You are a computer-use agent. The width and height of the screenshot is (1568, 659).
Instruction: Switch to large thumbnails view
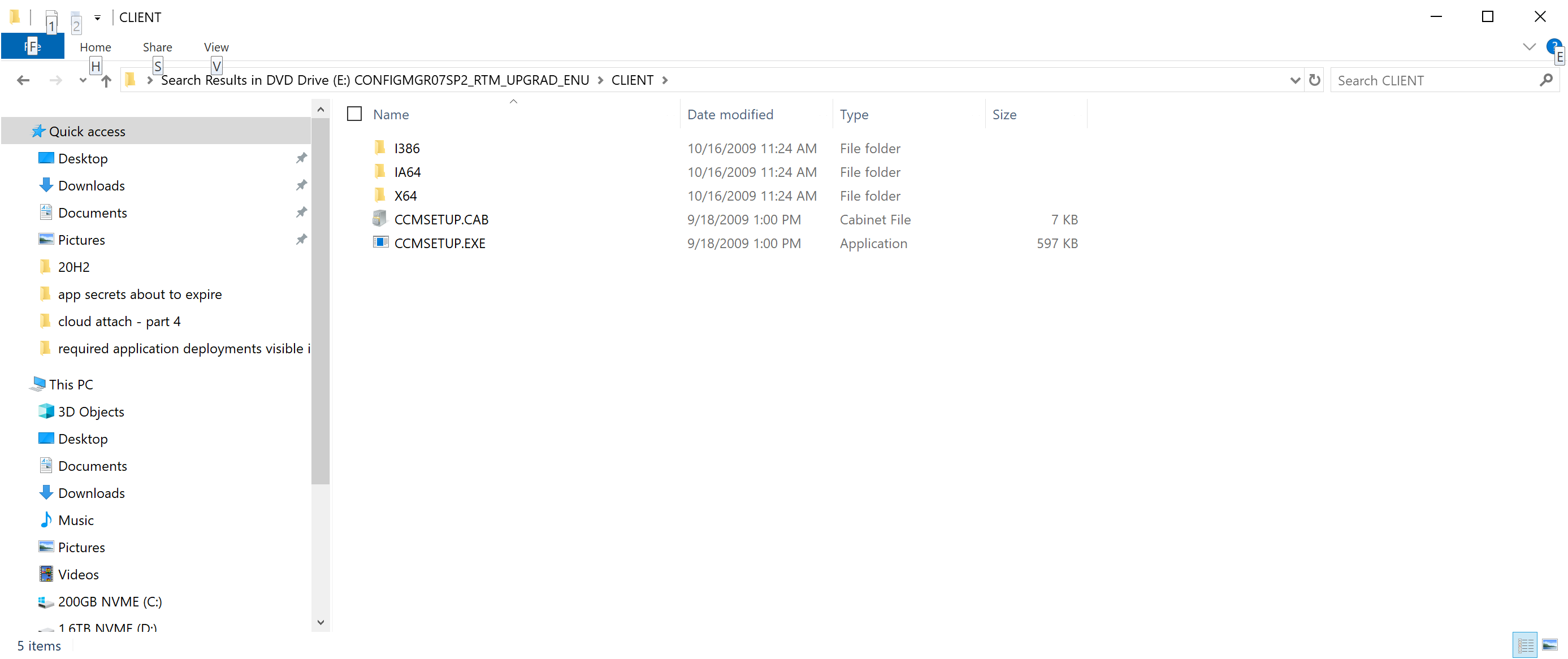coord(1550,645)
